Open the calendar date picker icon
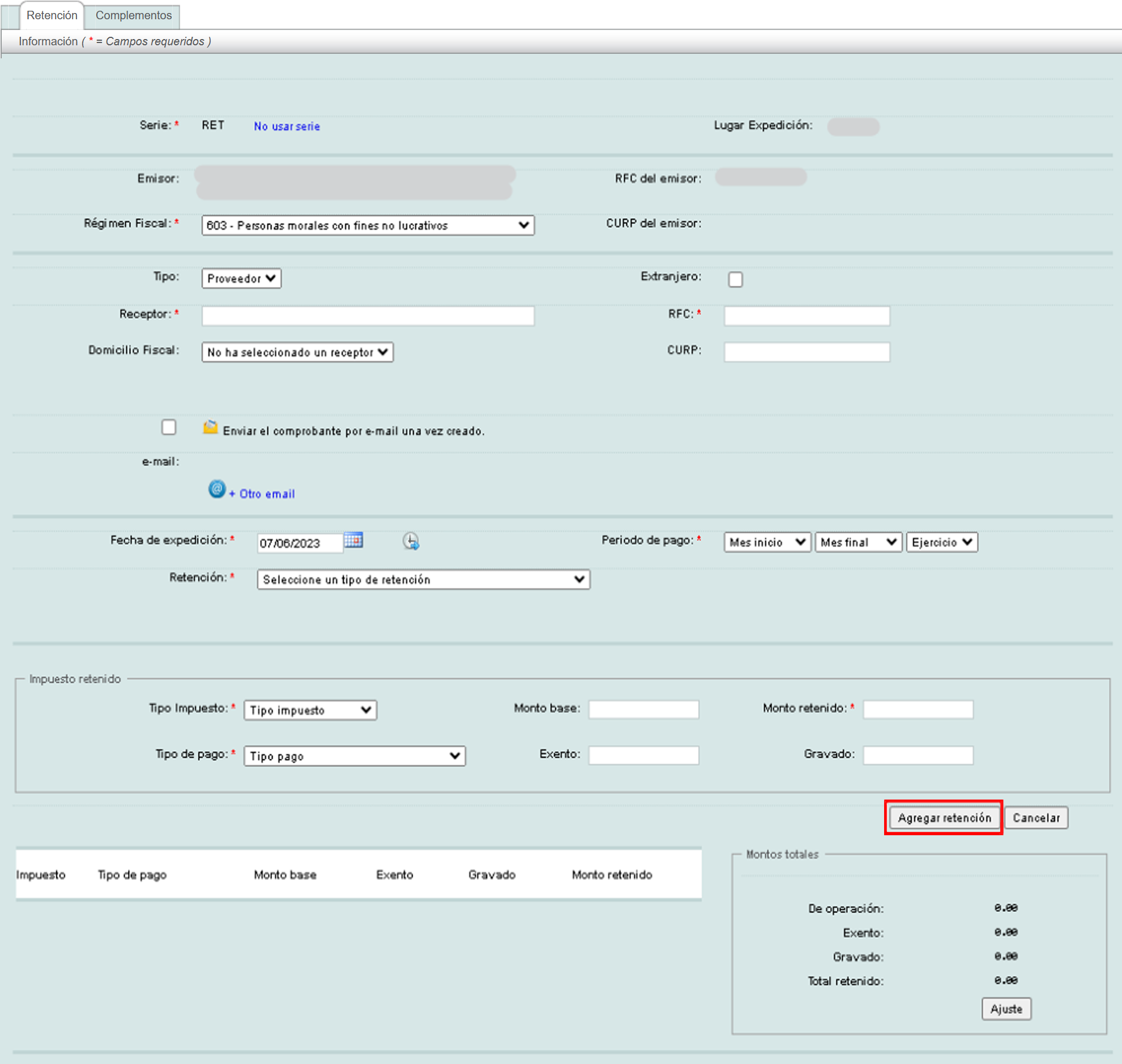The width and height of the screenshot is (1122, 1064). click(x=353, y=541)
